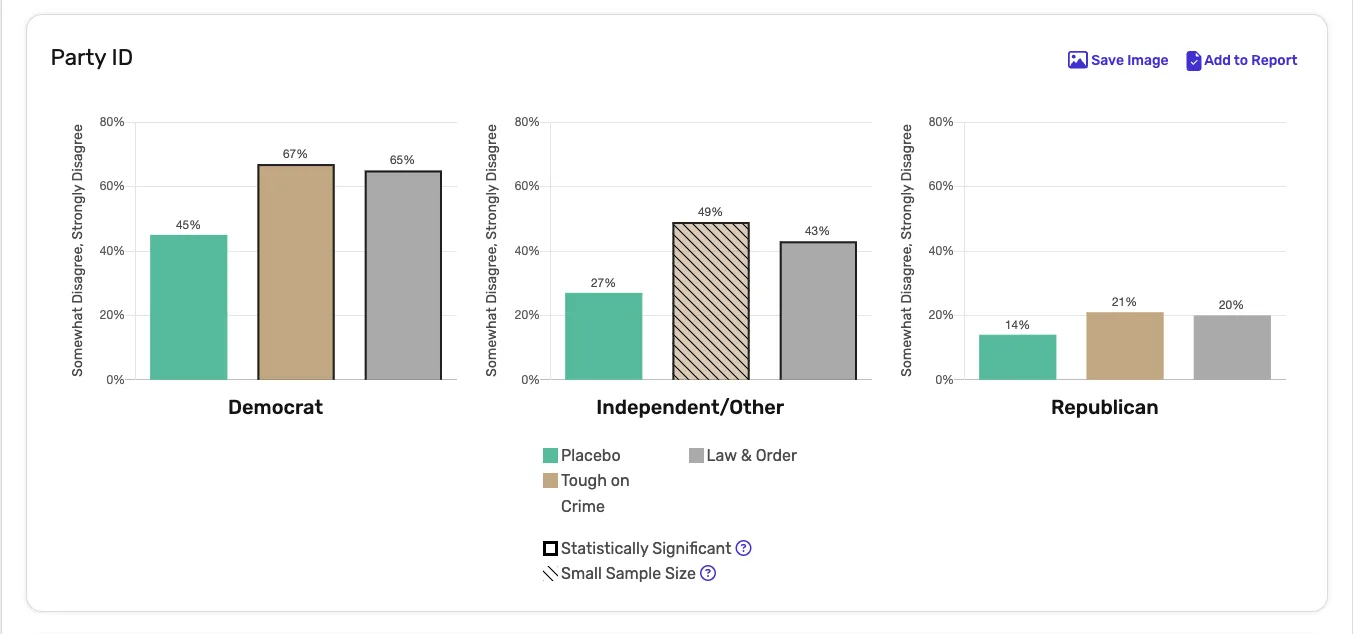
Task: Click the hatched Independent 49% bar
Action: click(x=711, y=301)
